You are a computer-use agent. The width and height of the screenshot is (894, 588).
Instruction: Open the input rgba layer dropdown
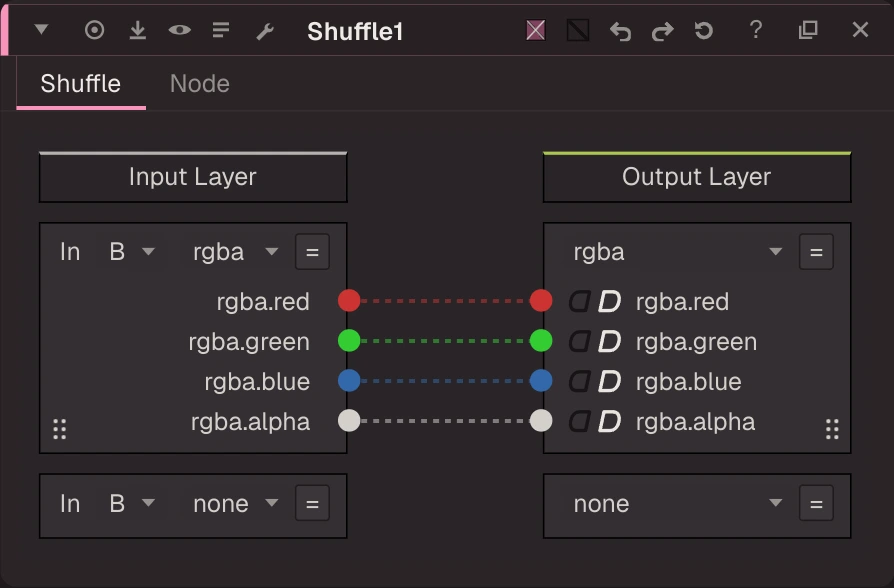pyautogui.click(x=235, y=252)
